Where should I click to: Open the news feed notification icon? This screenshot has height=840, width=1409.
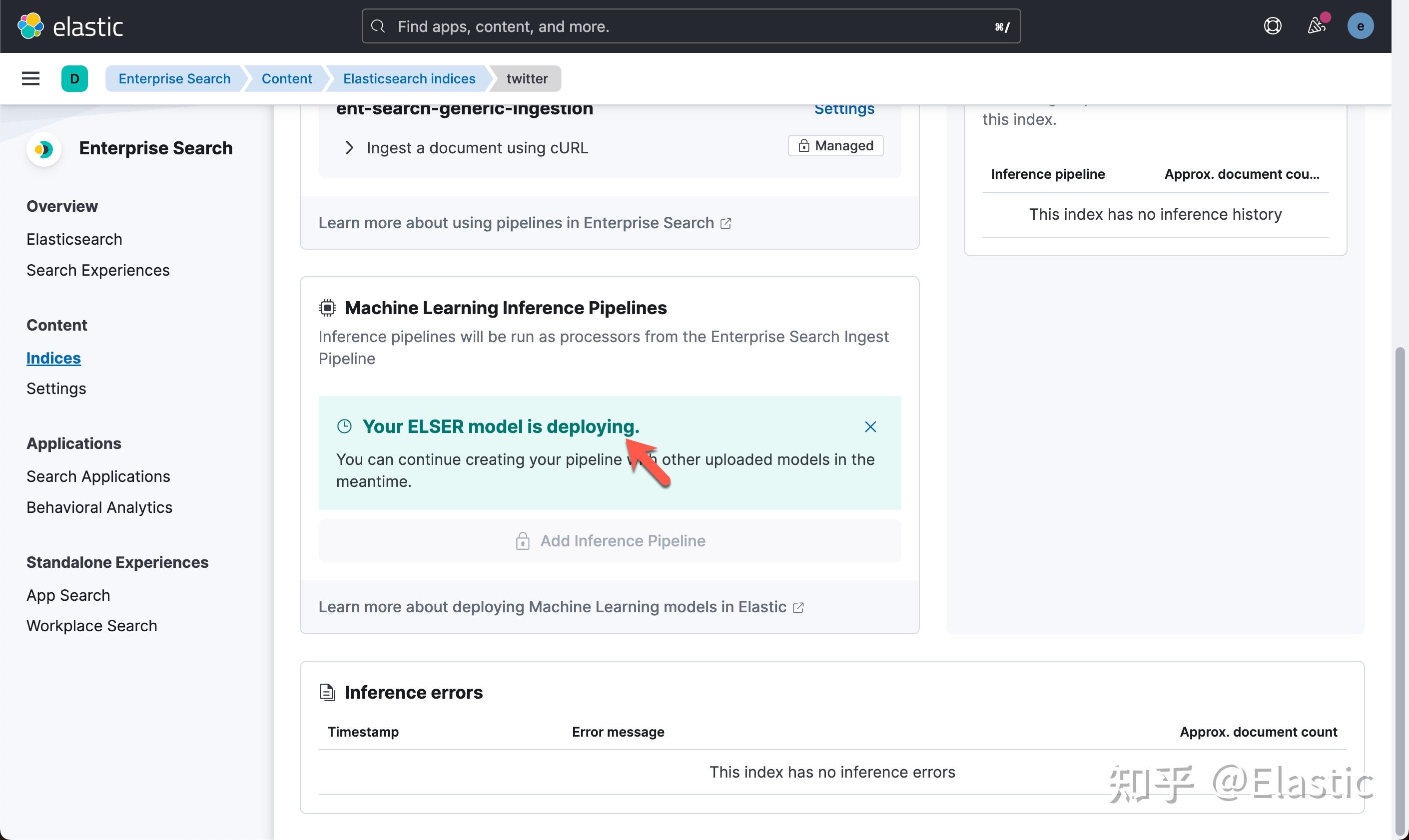coord(1317,26)
